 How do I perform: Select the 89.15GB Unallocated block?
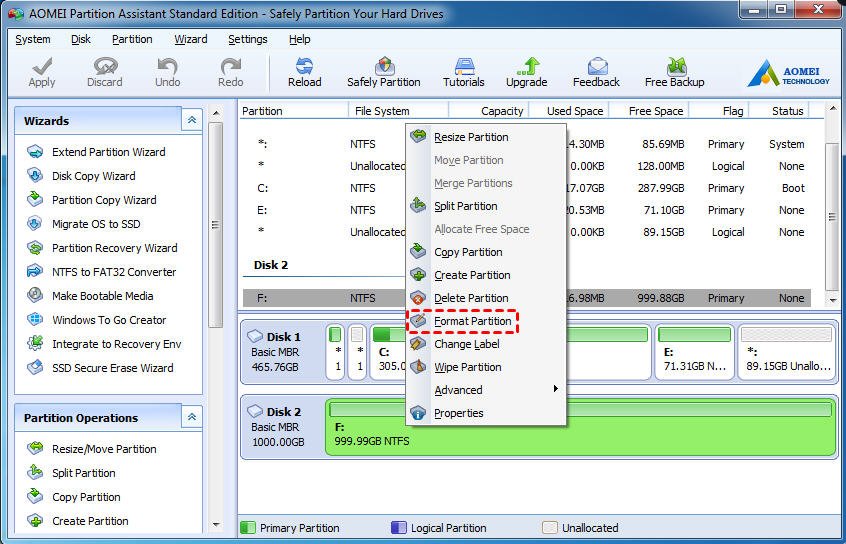(788, 352)
